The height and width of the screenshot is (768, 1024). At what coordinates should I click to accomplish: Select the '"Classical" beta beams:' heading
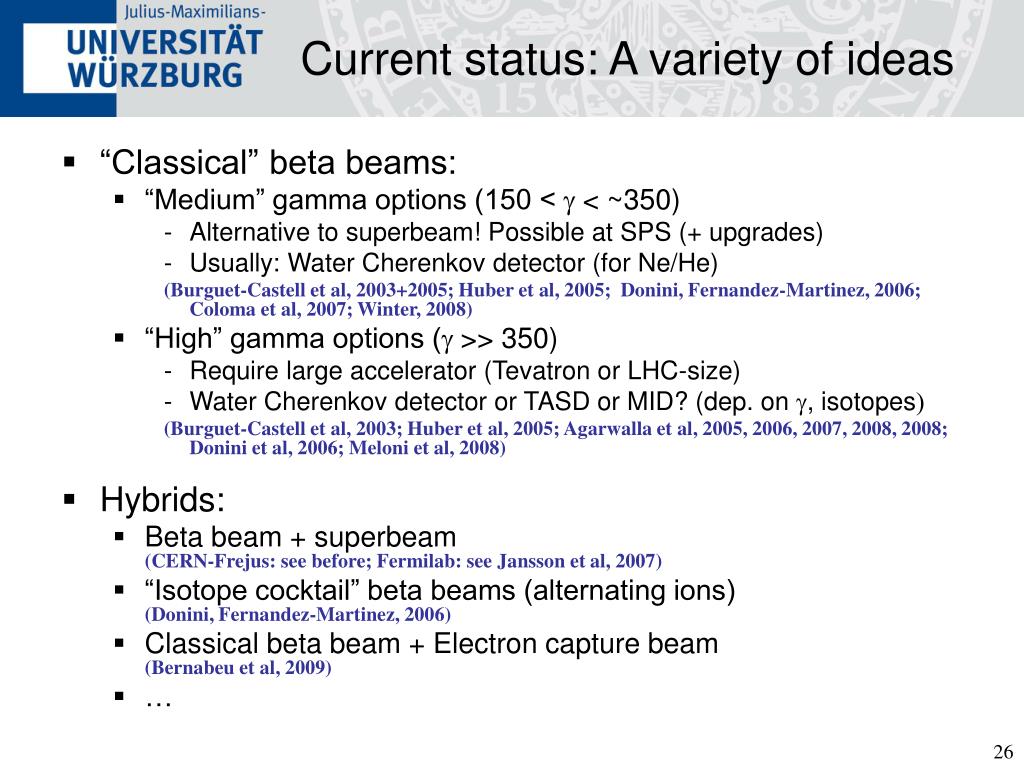278,162
